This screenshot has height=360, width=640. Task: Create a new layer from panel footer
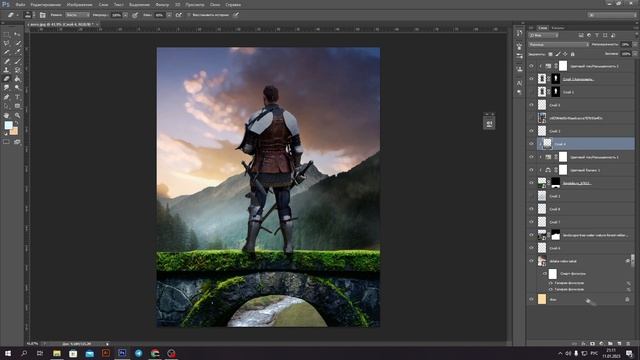(x=619, y=344)
